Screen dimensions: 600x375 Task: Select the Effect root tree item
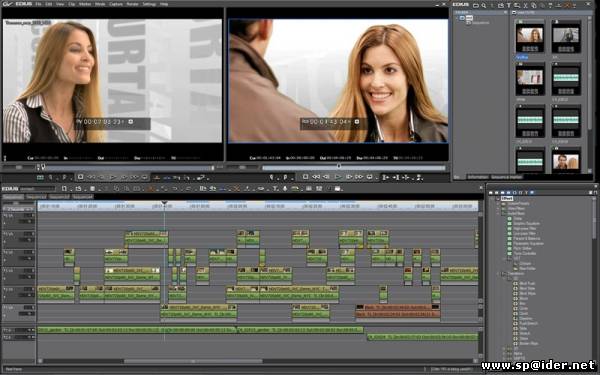click(507, 199)
